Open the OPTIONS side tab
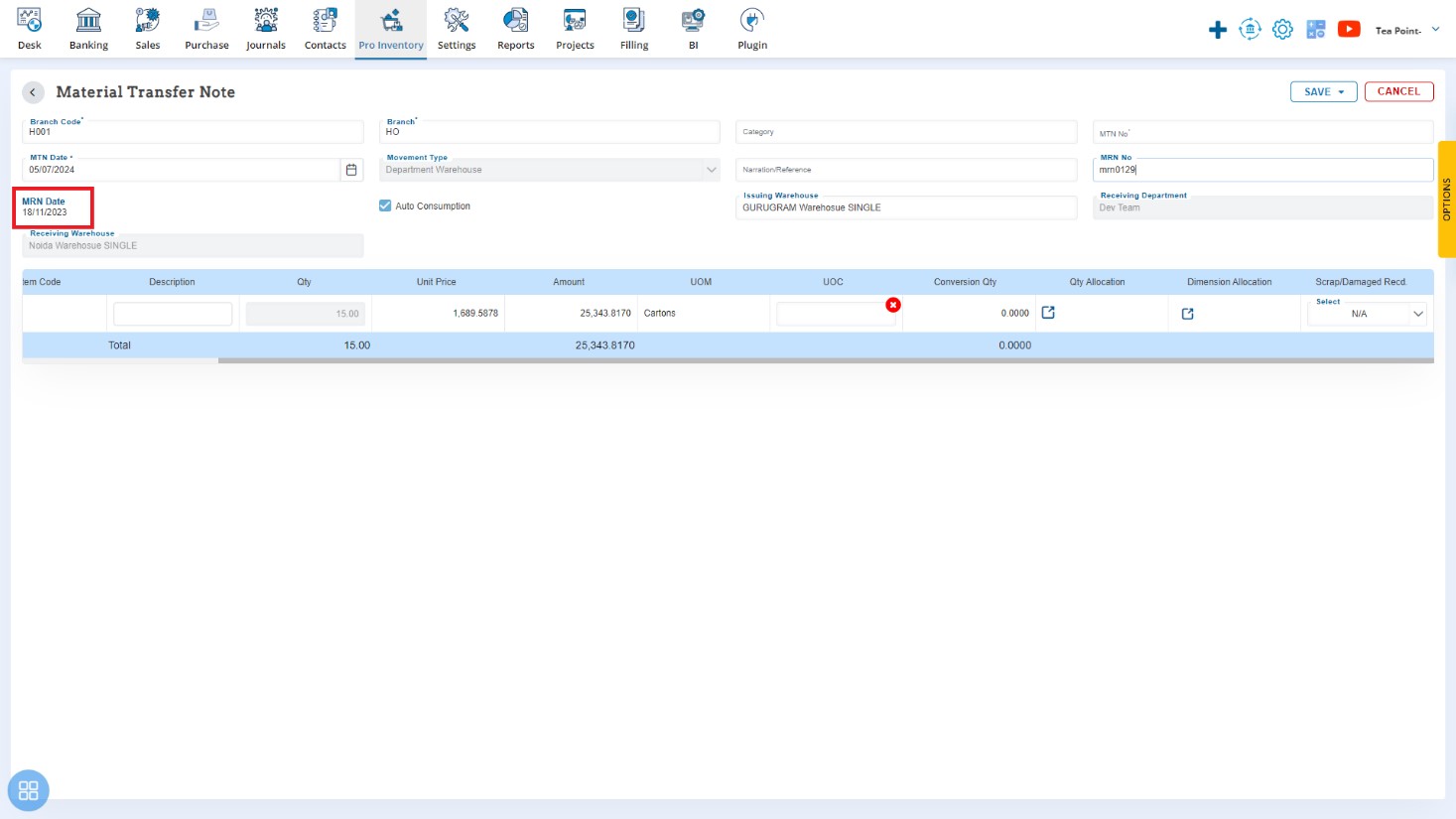1456x819 pixels. 1446,199
